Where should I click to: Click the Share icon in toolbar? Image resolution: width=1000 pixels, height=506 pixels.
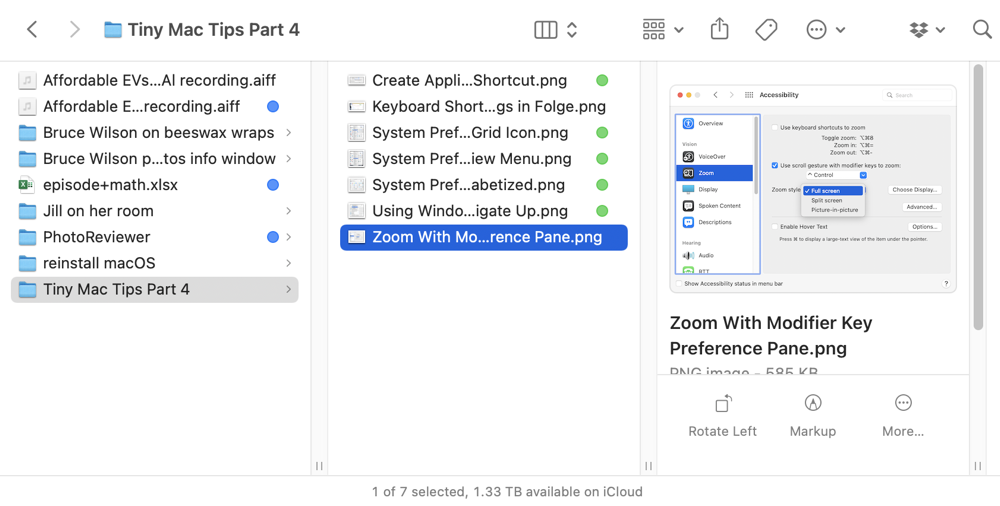(719, 29)
